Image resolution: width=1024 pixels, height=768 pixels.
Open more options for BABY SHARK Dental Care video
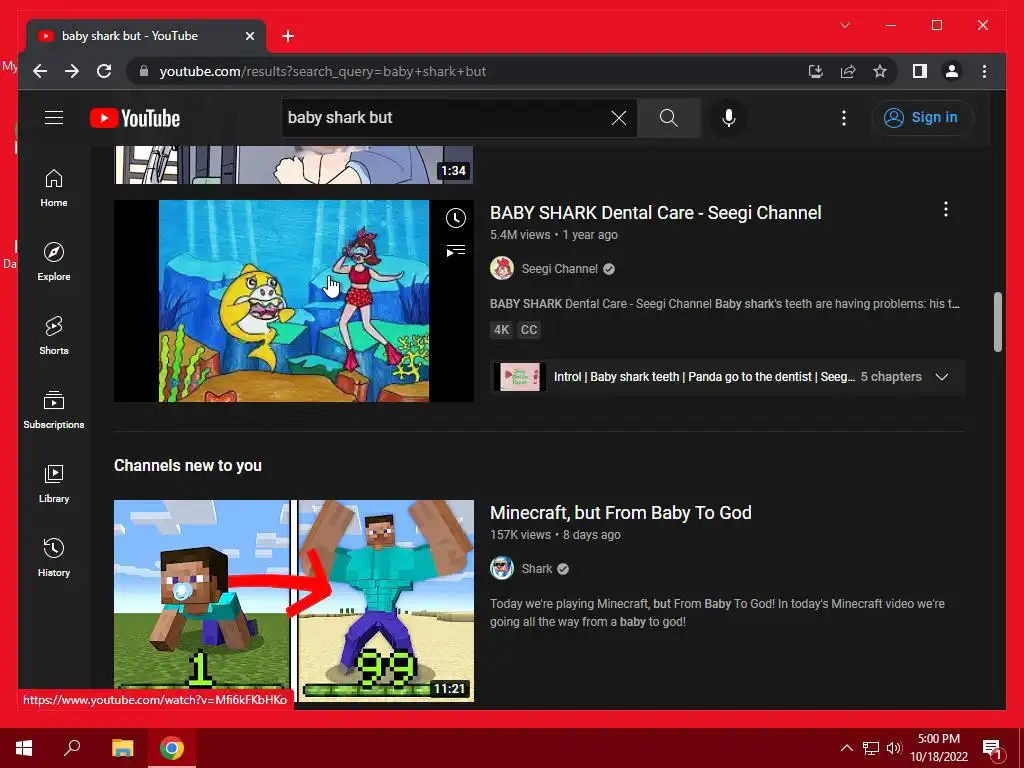click(946, 210)
